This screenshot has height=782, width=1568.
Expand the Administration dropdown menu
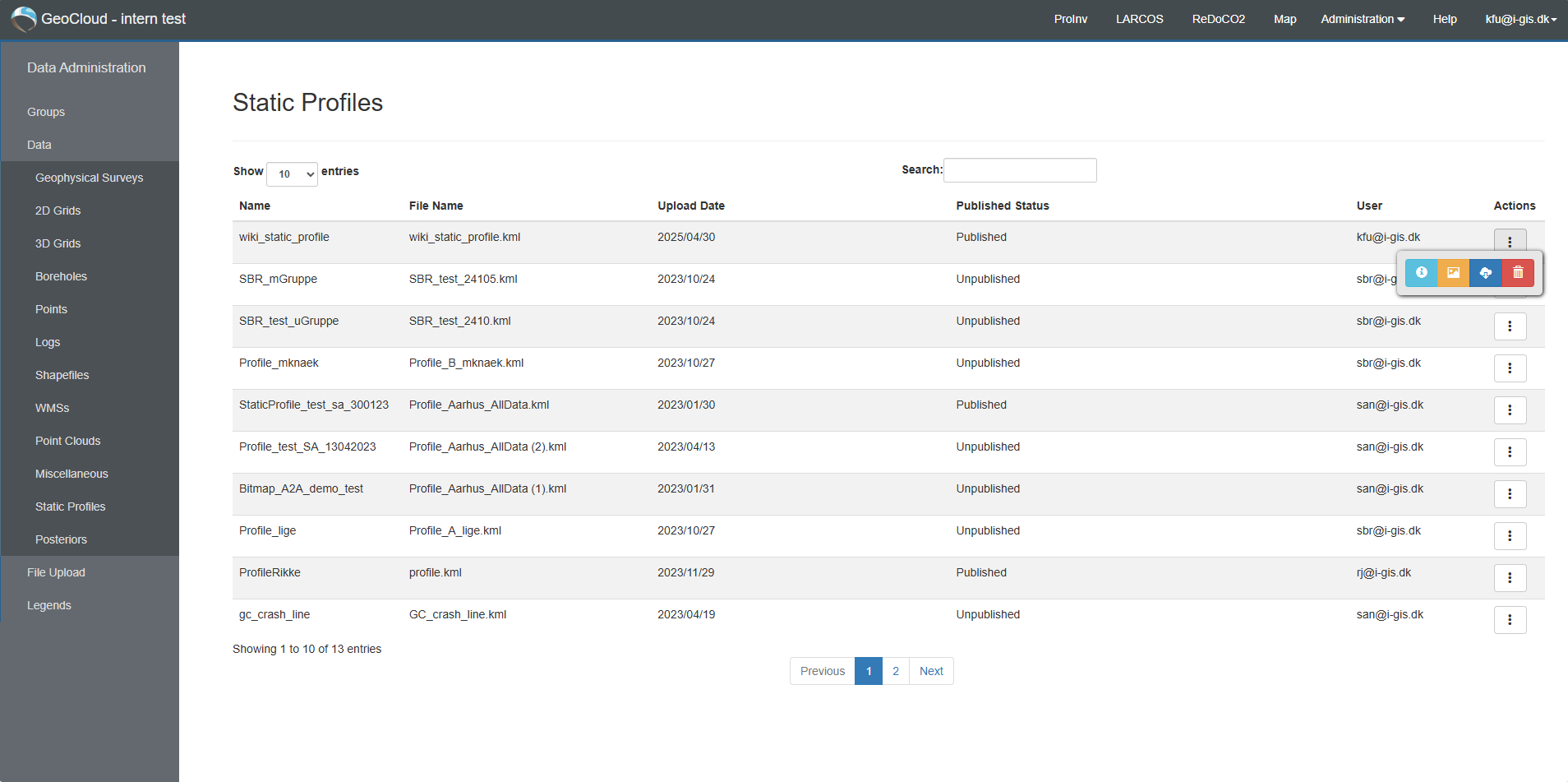[x=1363, y=19]
